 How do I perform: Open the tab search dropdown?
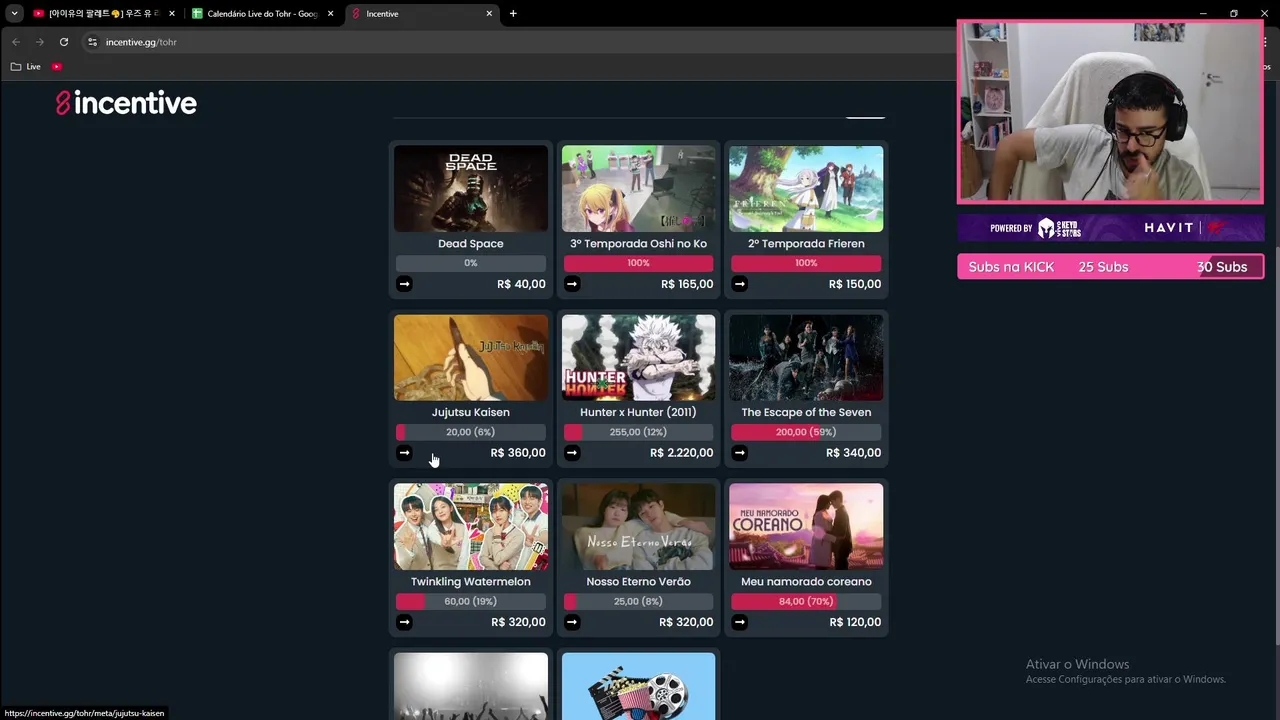(x=14, y=14)
